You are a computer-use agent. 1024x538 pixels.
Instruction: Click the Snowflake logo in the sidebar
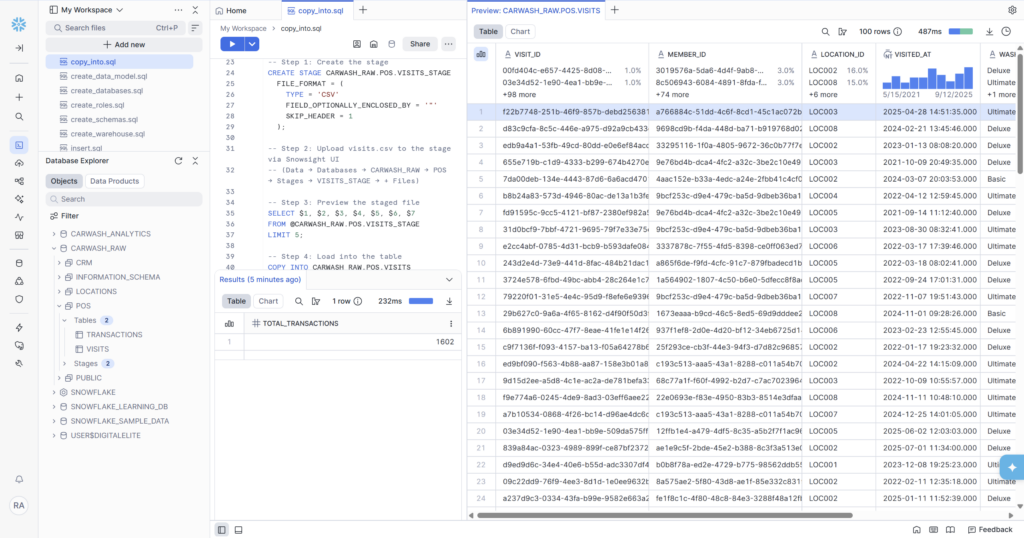click(x=19, y=24)
